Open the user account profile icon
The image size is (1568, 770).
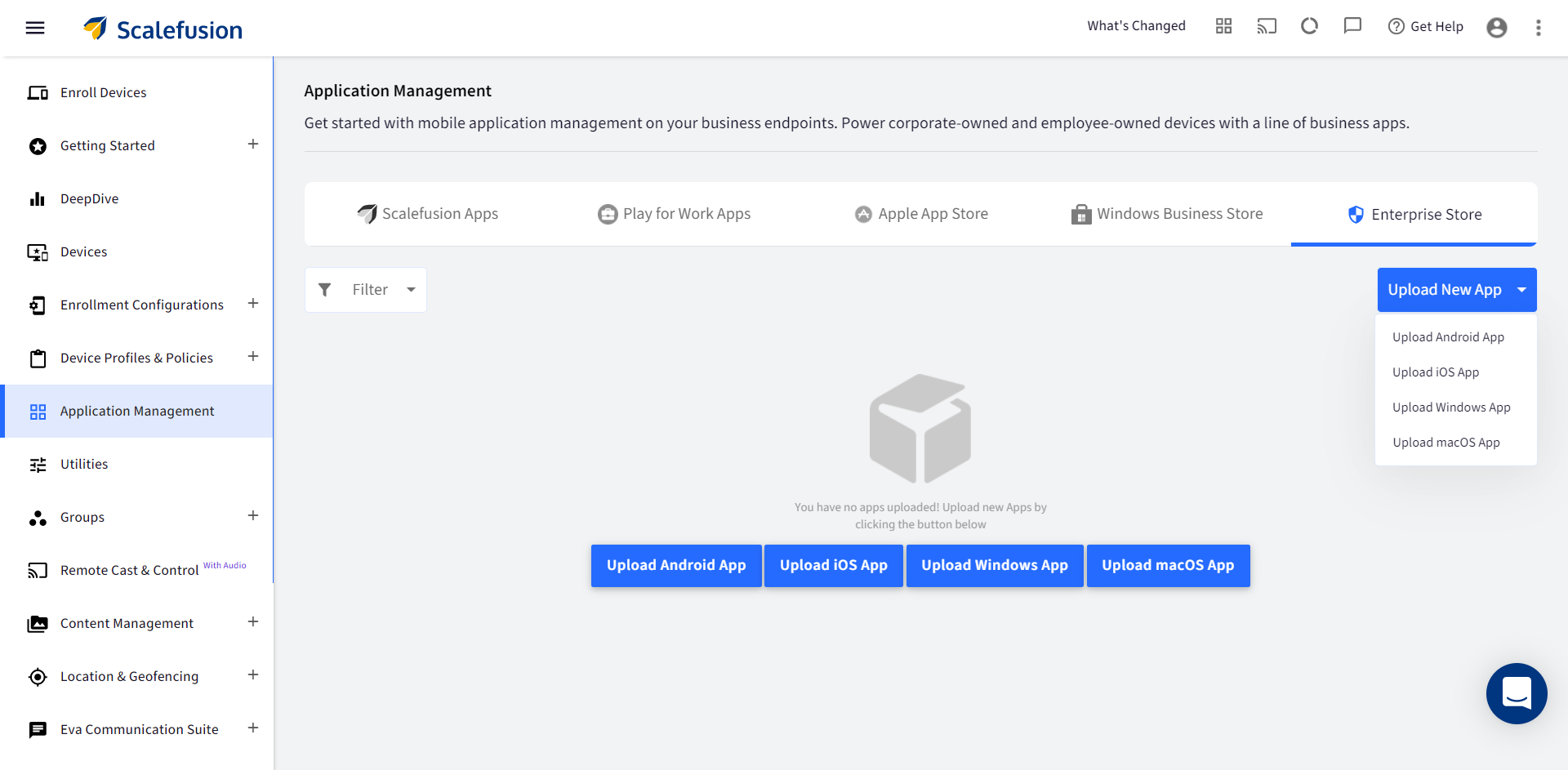click(x=1497, y=28)
